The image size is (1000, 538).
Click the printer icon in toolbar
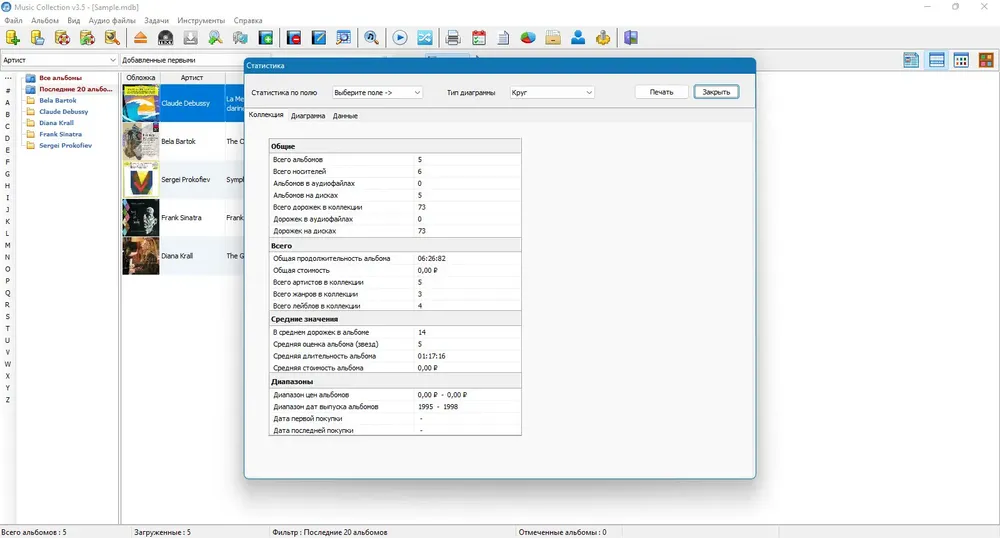coord(453,38)
